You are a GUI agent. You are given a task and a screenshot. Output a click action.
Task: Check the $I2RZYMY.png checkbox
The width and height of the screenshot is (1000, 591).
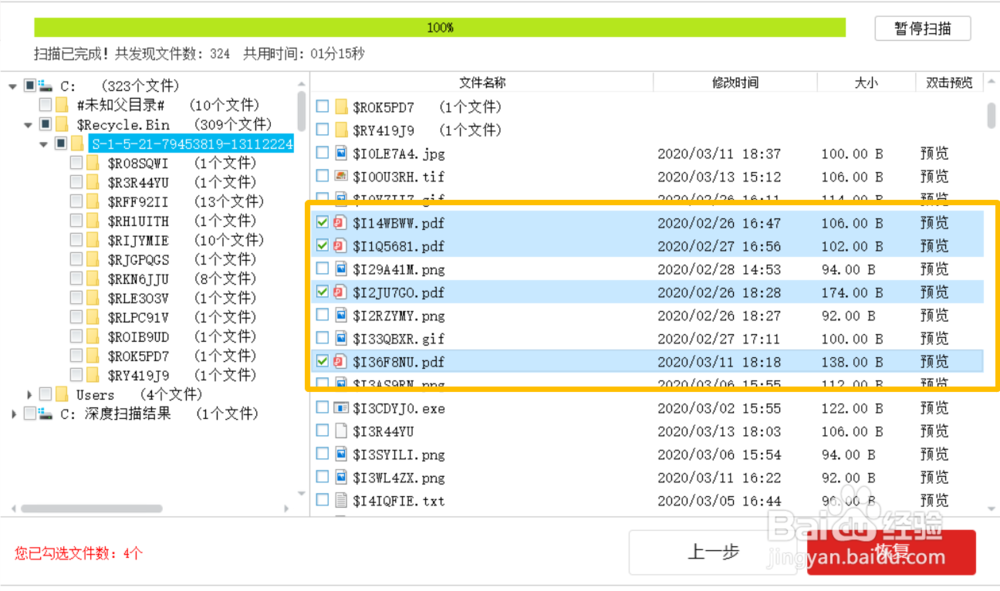pos(323,315)
